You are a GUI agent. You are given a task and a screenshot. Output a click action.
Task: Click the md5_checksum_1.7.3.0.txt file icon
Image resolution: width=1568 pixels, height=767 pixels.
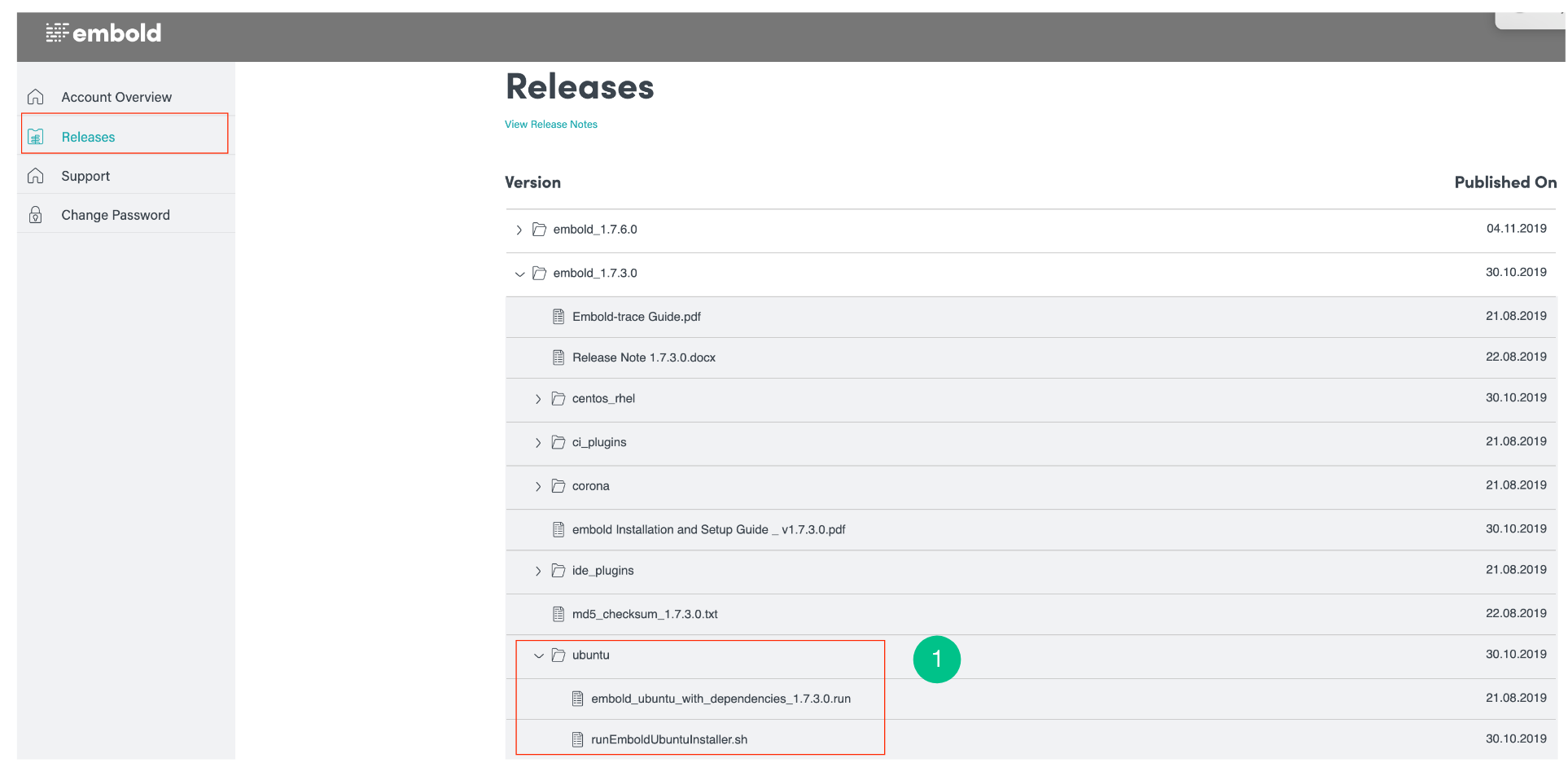[558, 614]
